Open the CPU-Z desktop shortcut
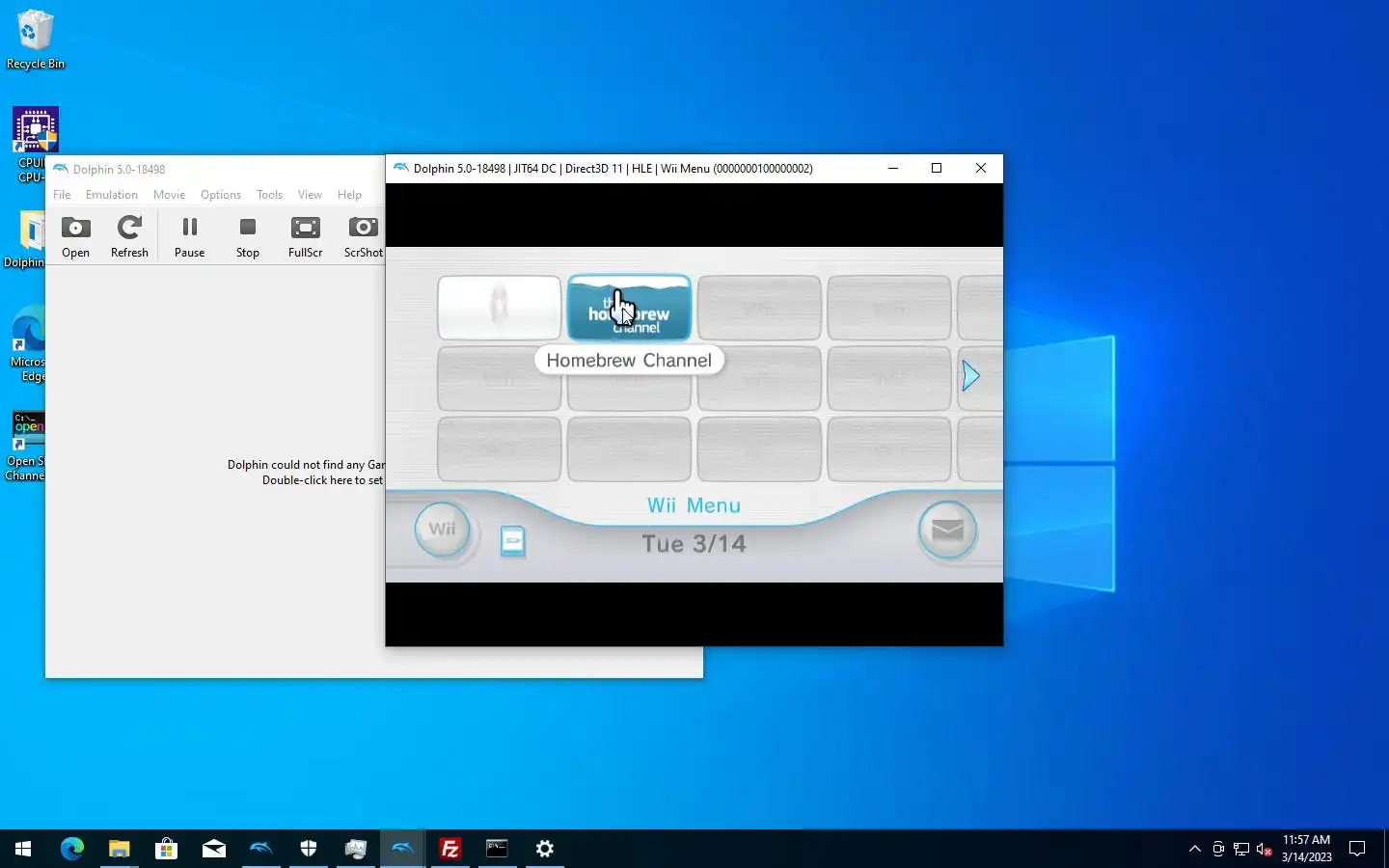This screenshot has height=868, width=1389. pyautogui.click(x=35, y=144)
